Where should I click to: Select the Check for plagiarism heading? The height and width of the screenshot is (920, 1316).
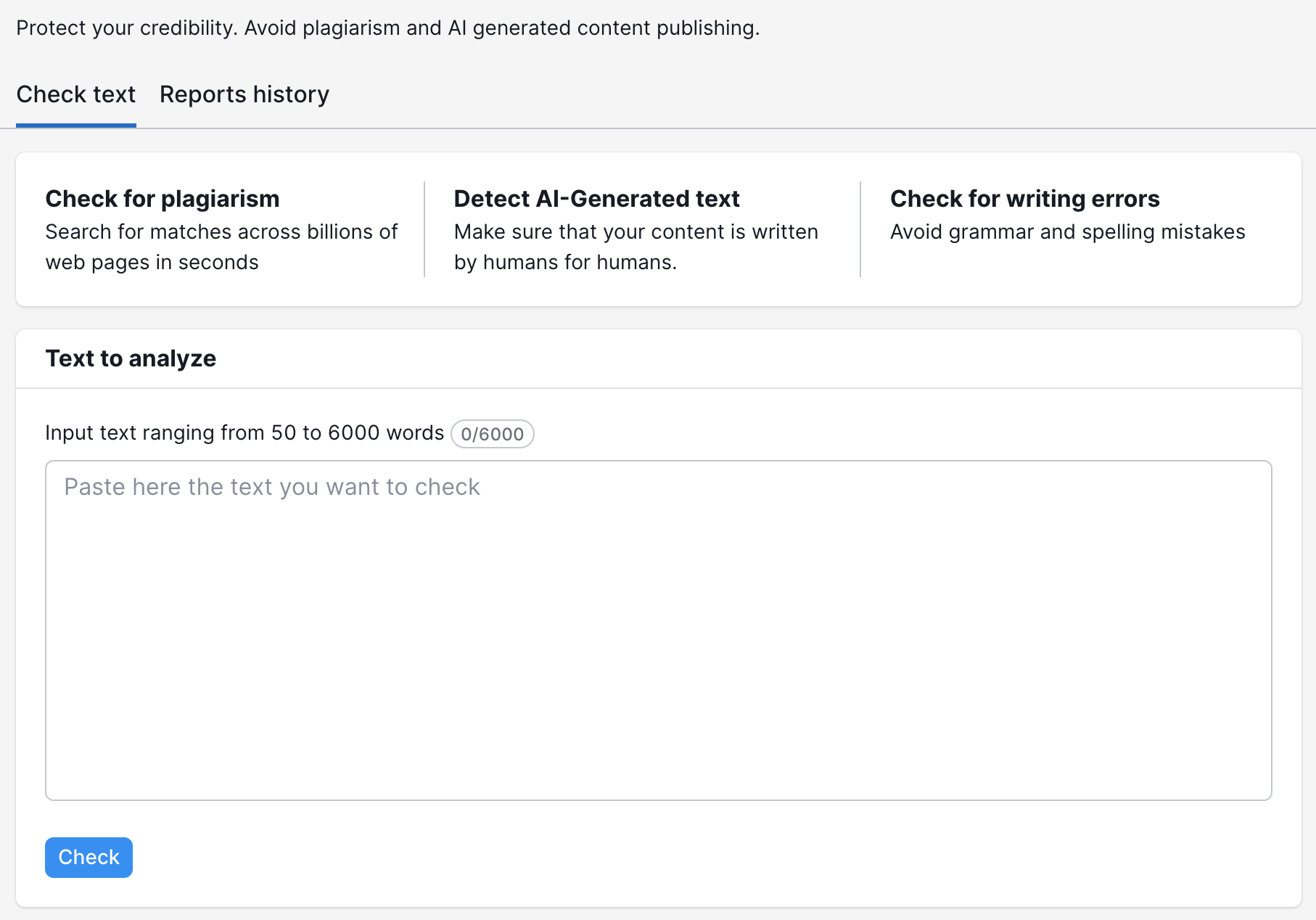162,198
